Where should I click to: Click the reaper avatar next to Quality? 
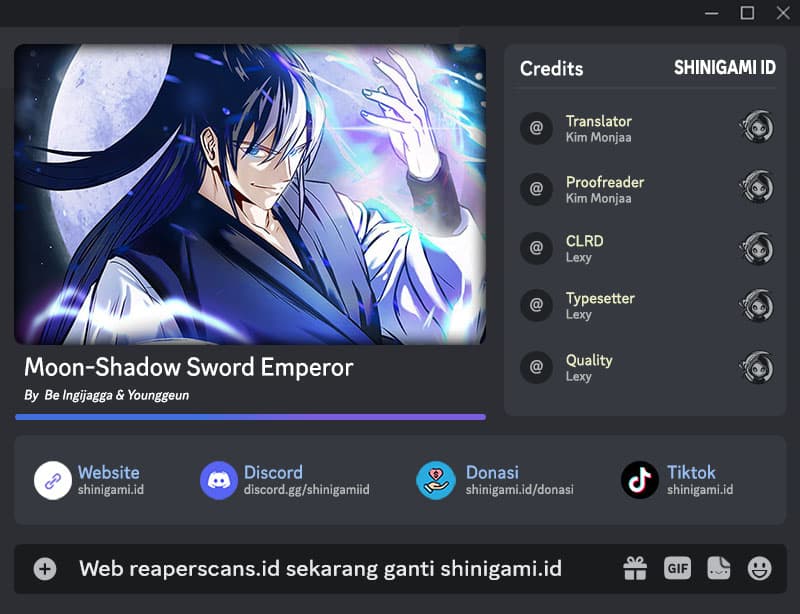coord(757,367)
